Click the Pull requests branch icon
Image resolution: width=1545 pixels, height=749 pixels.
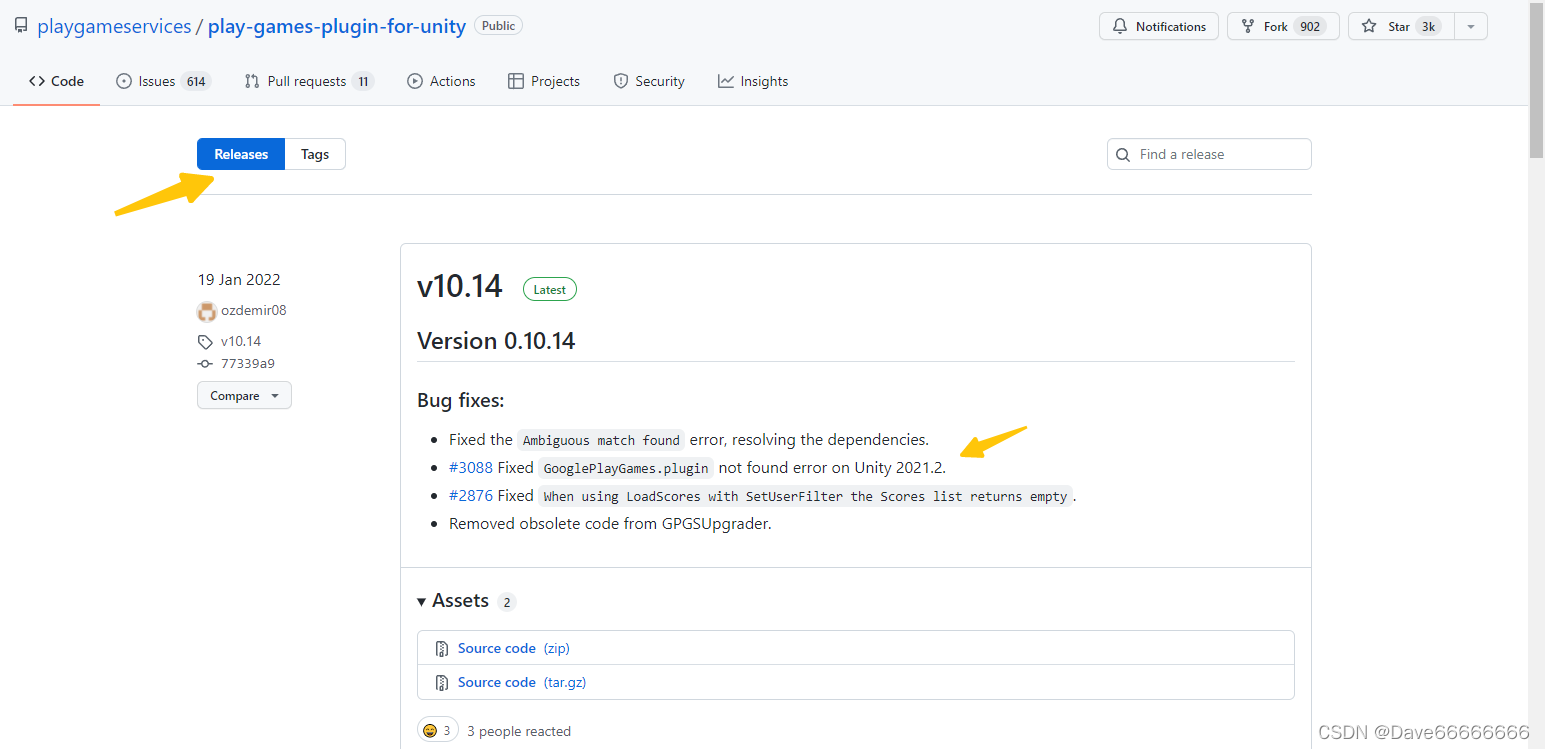252,81
